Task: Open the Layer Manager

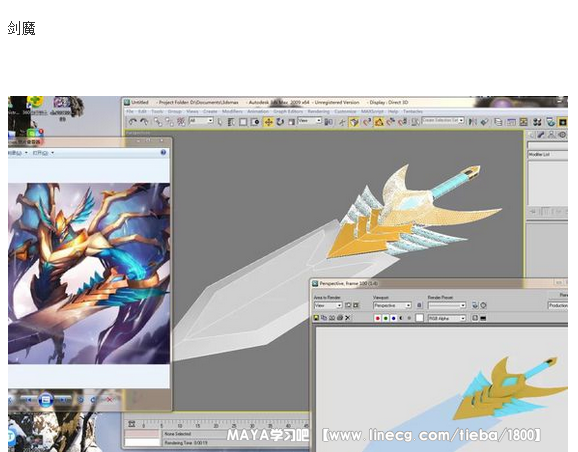Action: tap(498, 122)
